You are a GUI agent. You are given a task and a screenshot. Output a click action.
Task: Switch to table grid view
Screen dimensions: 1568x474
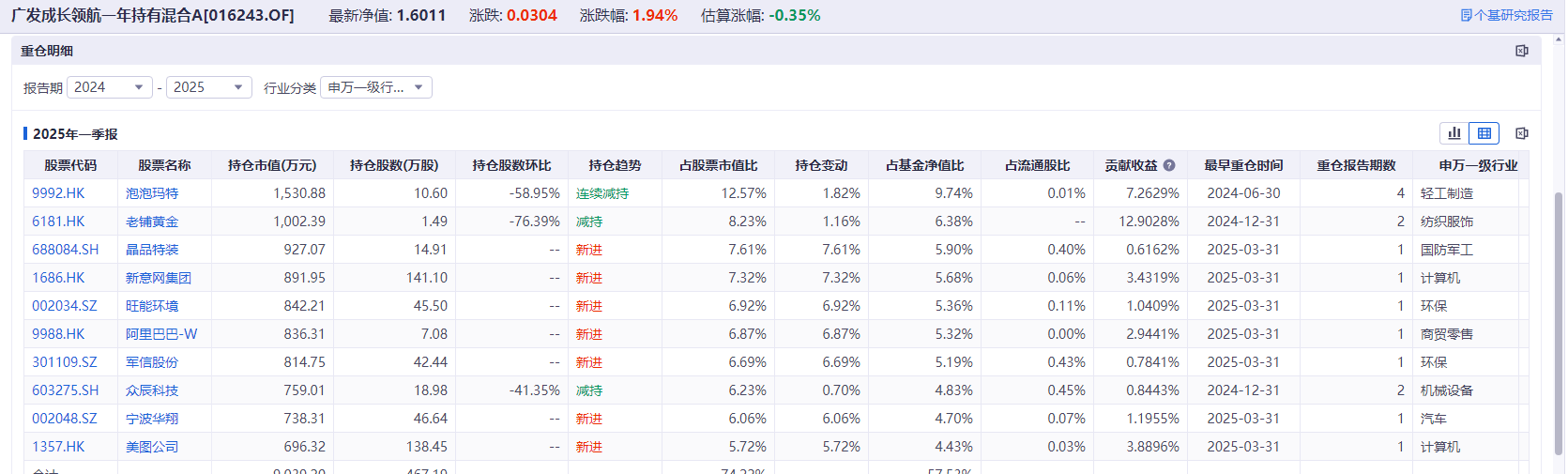click(x=1484, y=133)
